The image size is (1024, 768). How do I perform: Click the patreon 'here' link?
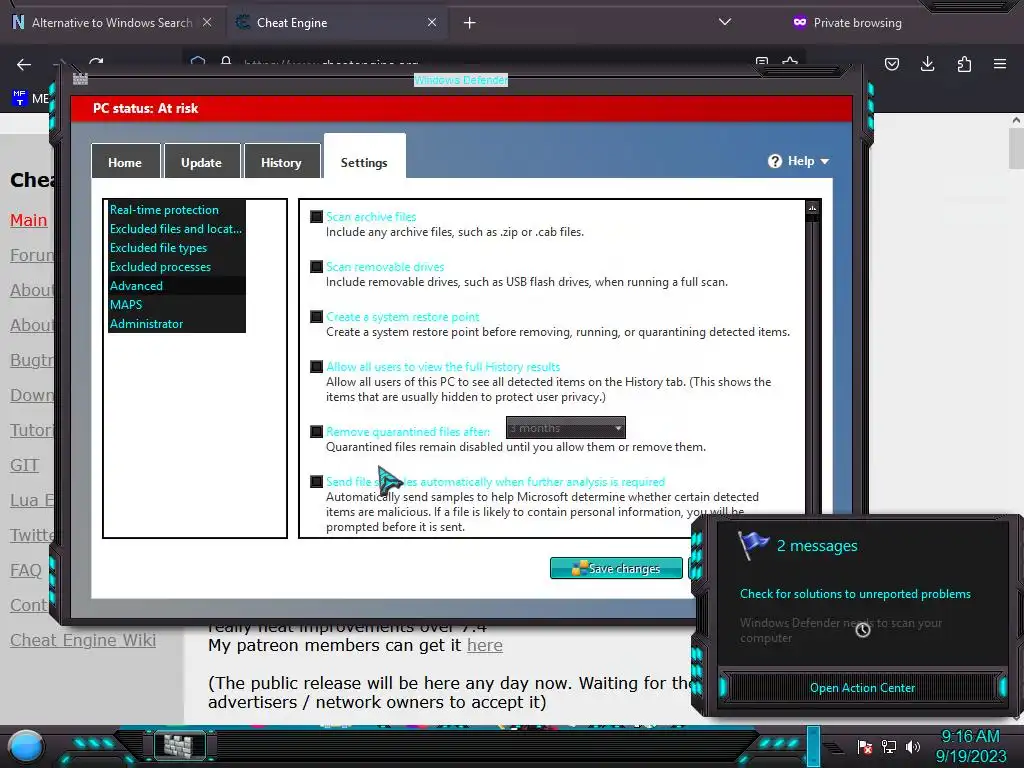[485, 645]
